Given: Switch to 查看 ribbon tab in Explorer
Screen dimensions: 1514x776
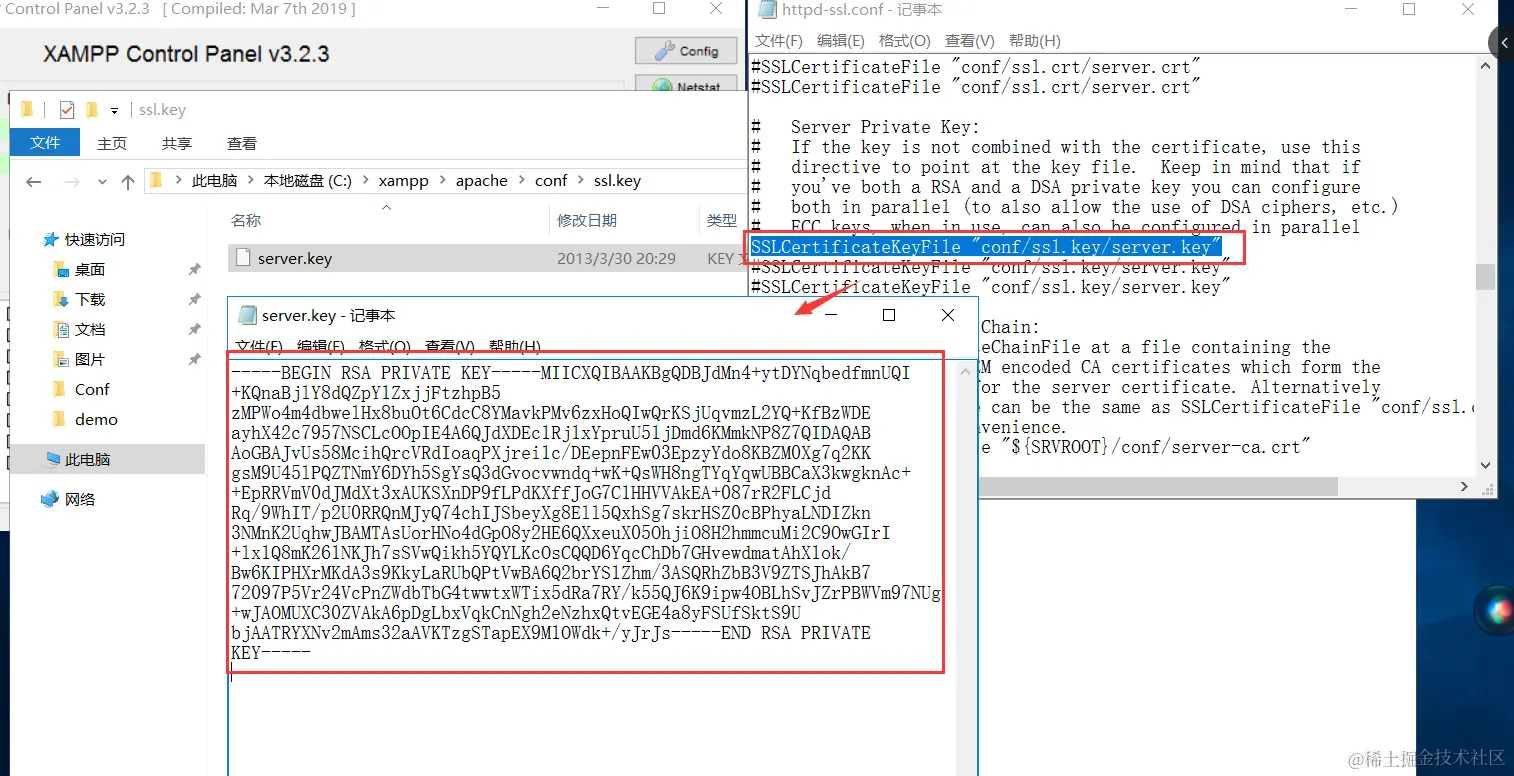Looking at the screenshot, I should [242, 143].
